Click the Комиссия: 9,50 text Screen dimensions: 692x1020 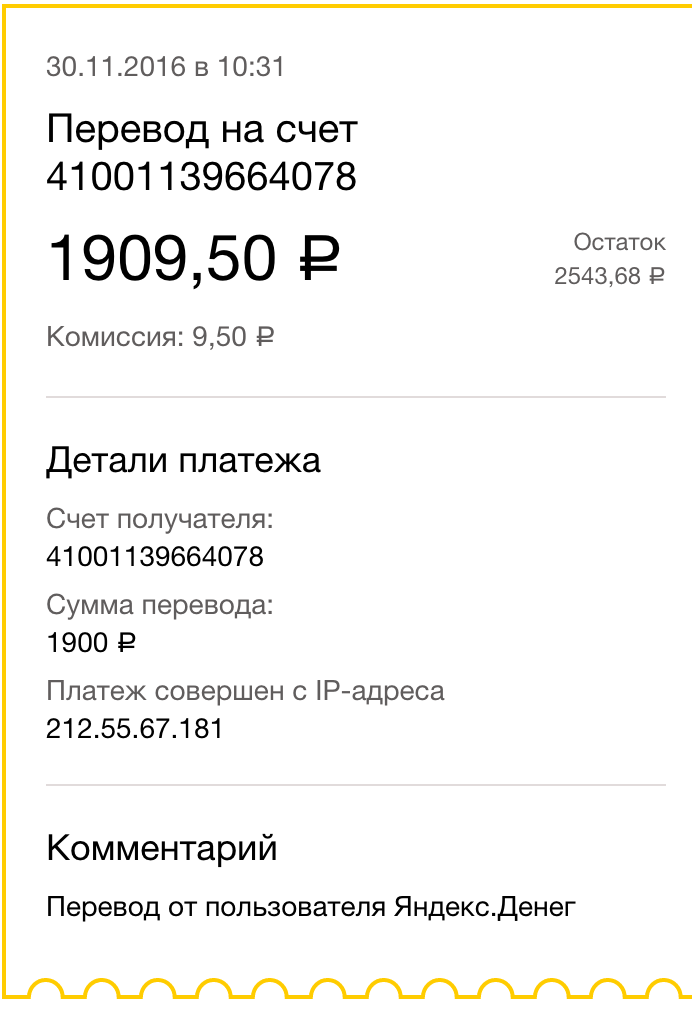coord(146,337)
